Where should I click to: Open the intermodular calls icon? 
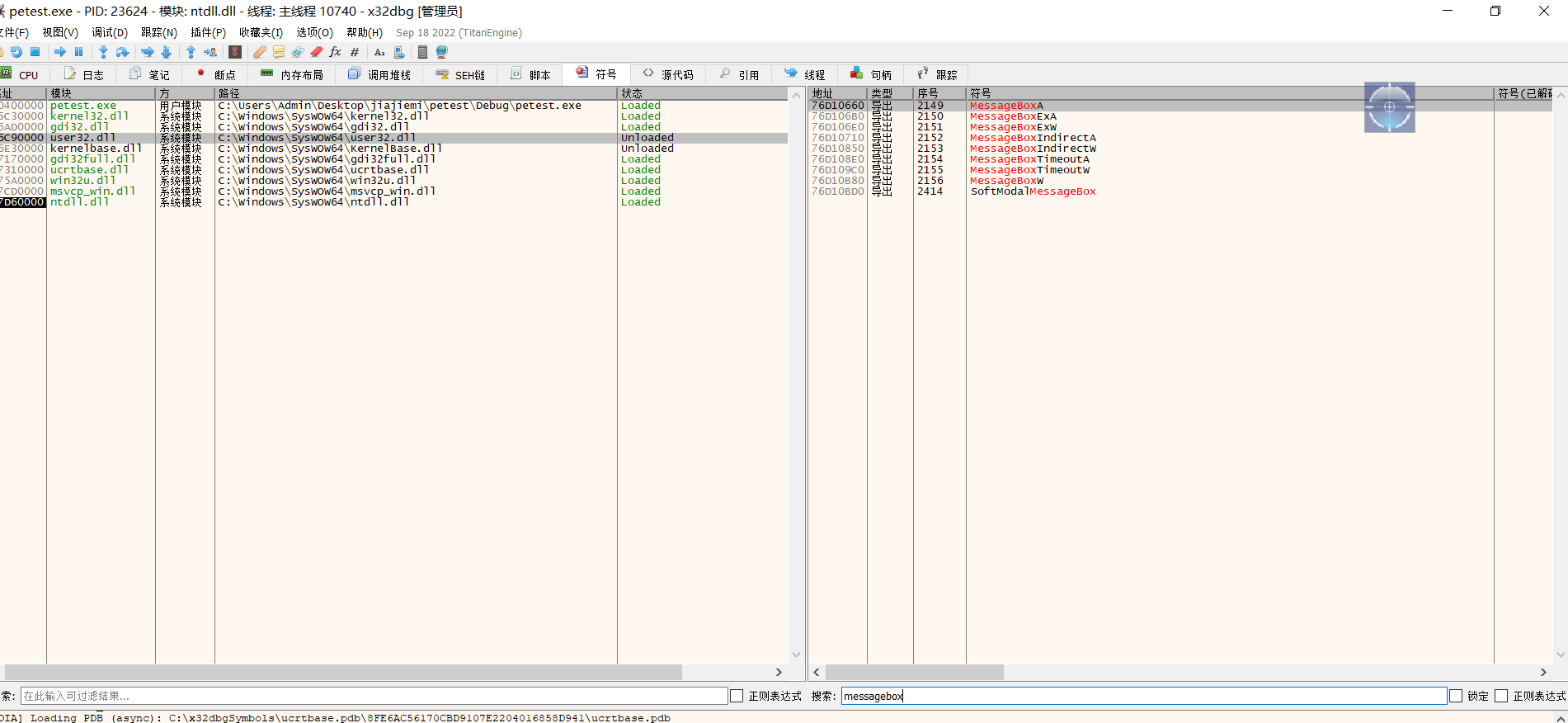(x=399, y=52)
